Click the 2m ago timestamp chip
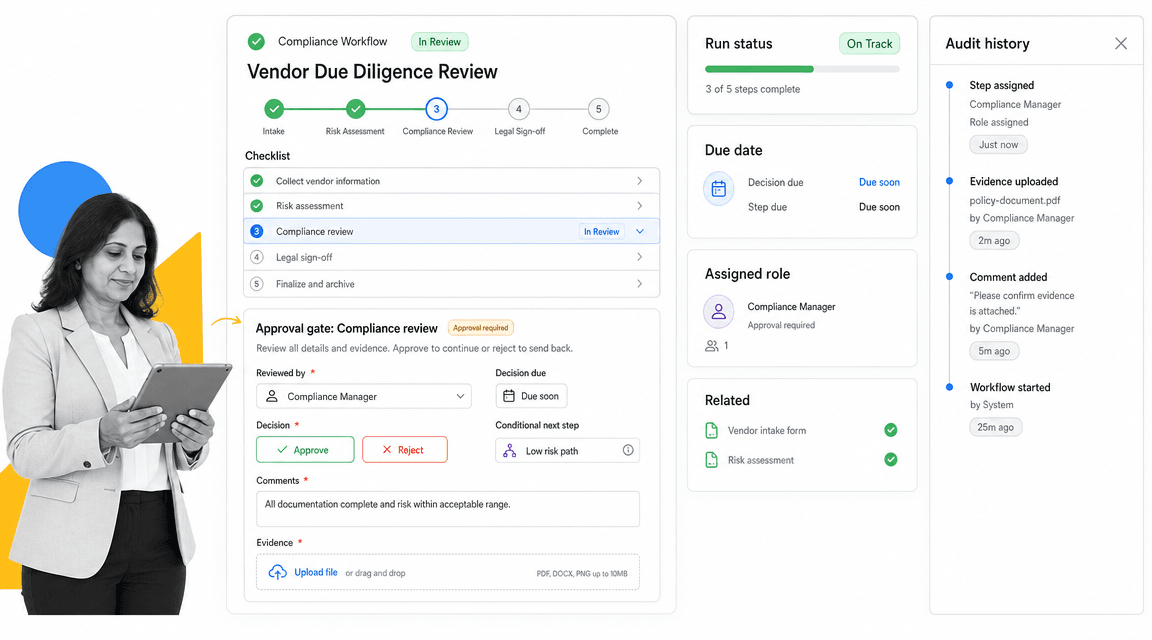 click(x=994, y=240)
